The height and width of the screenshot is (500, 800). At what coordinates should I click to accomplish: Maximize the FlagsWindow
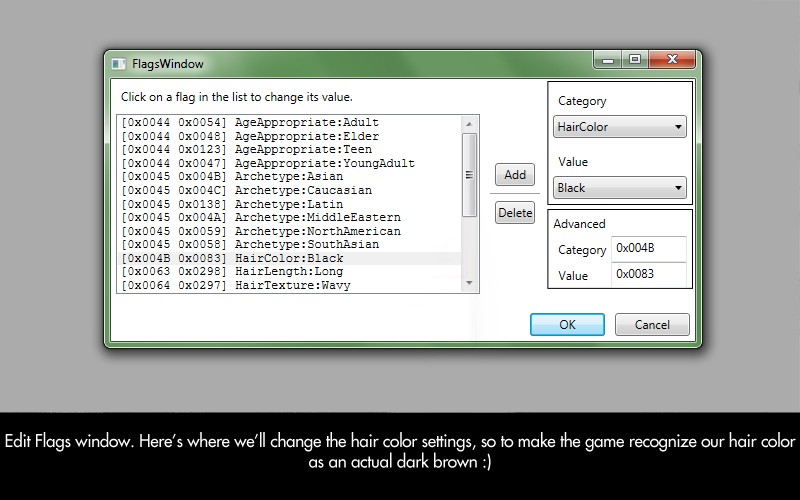(x=635, y=60)
